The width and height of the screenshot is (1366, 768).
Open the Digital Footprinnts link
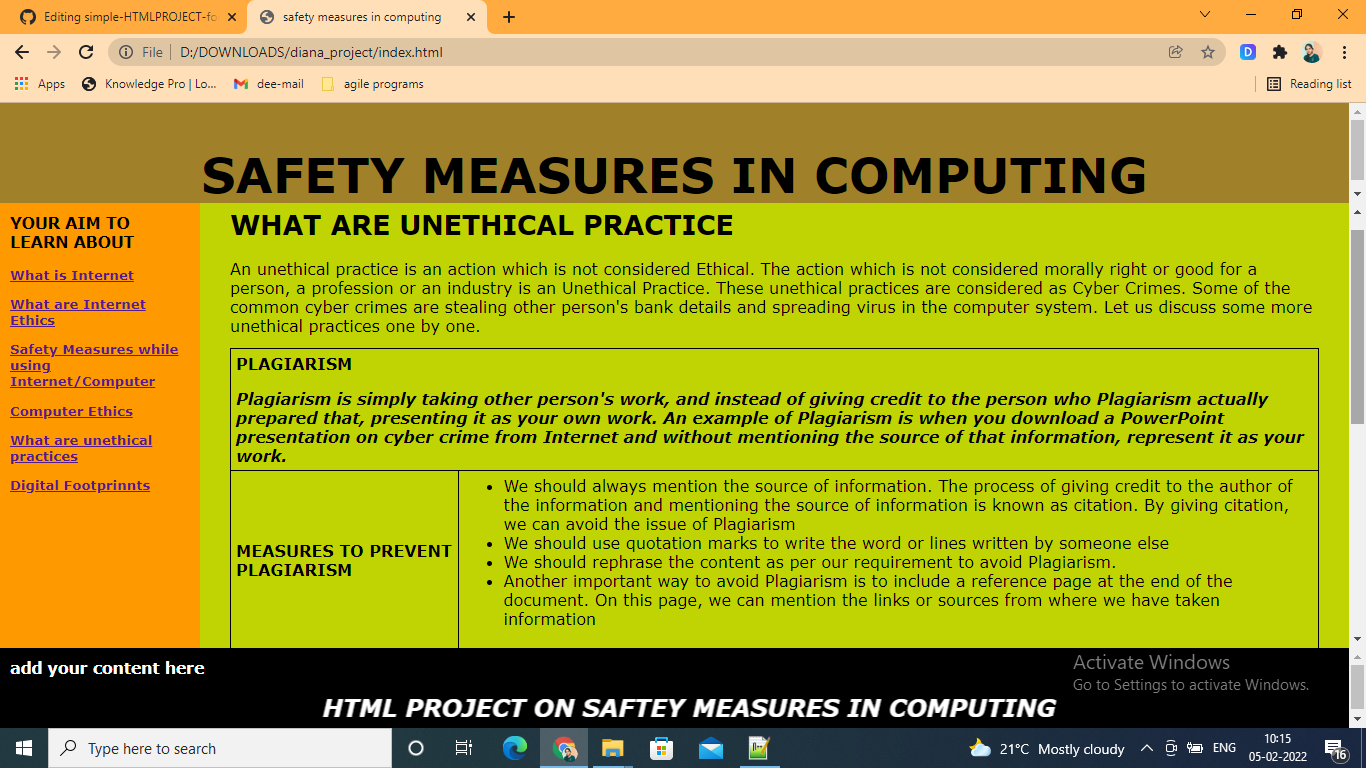click(x=79, y=485)
